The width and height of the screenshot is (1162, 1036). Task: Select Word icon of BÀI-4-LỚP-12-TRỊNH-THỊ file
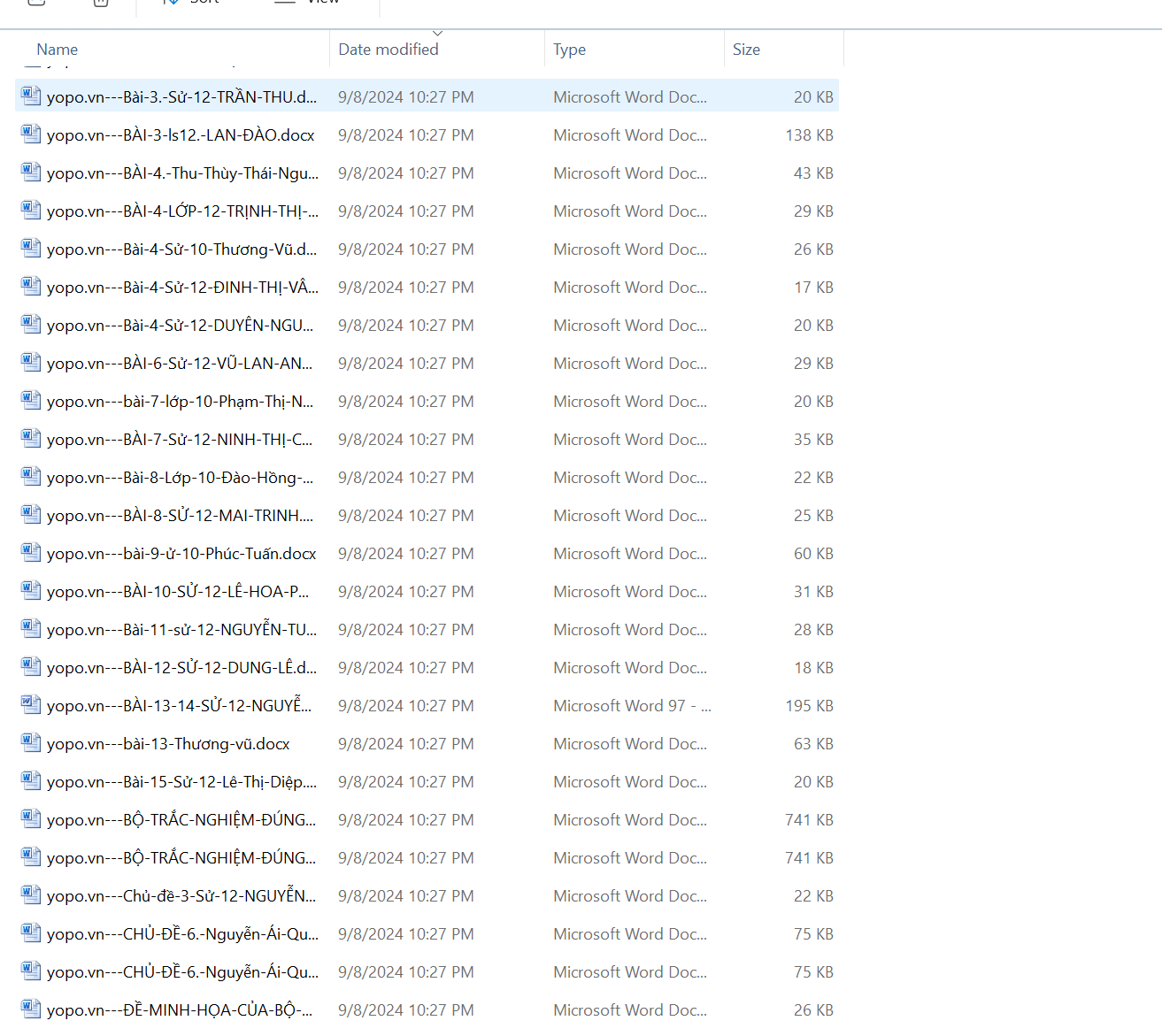pos(31,211)
